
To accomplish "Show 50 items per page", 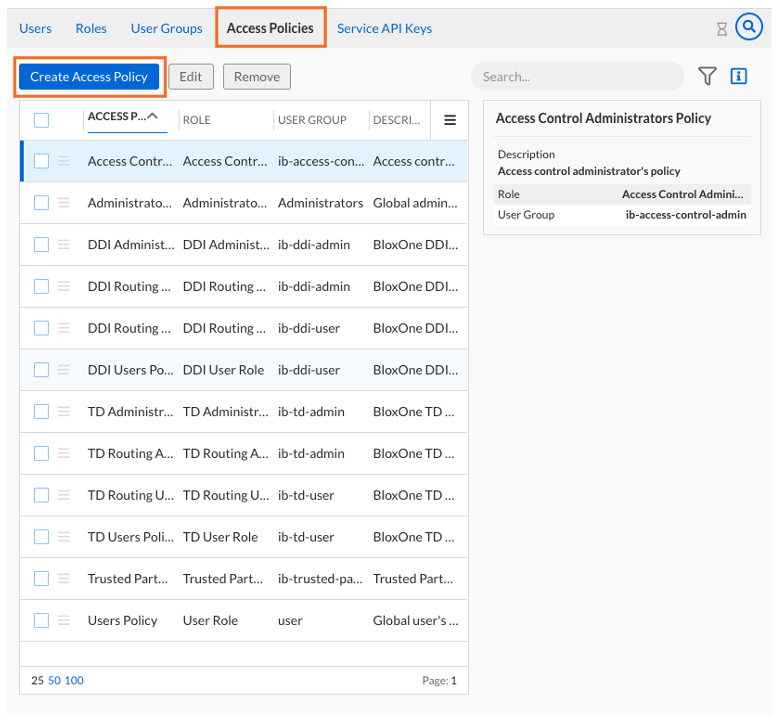I will [x=55, y=680].
